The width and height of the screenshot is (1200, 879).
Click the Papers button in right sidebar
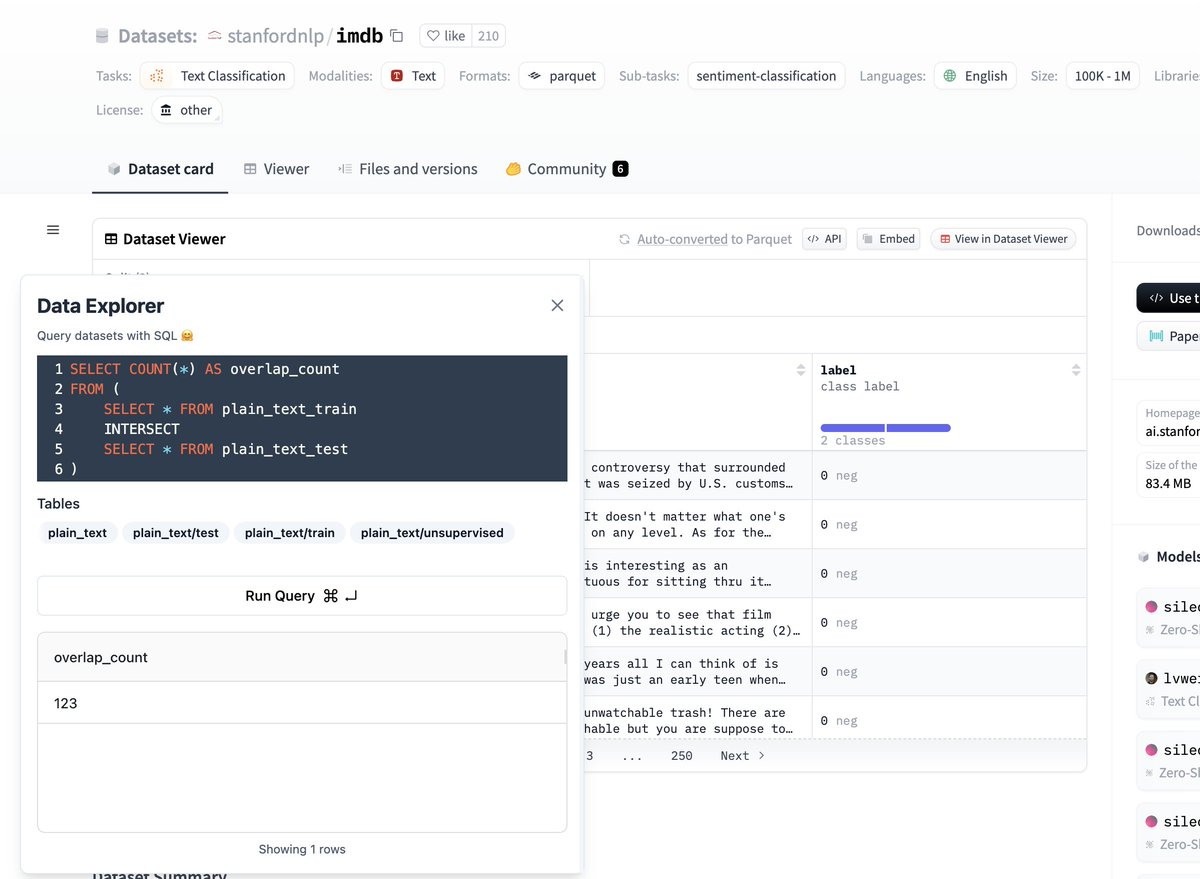1168,336
